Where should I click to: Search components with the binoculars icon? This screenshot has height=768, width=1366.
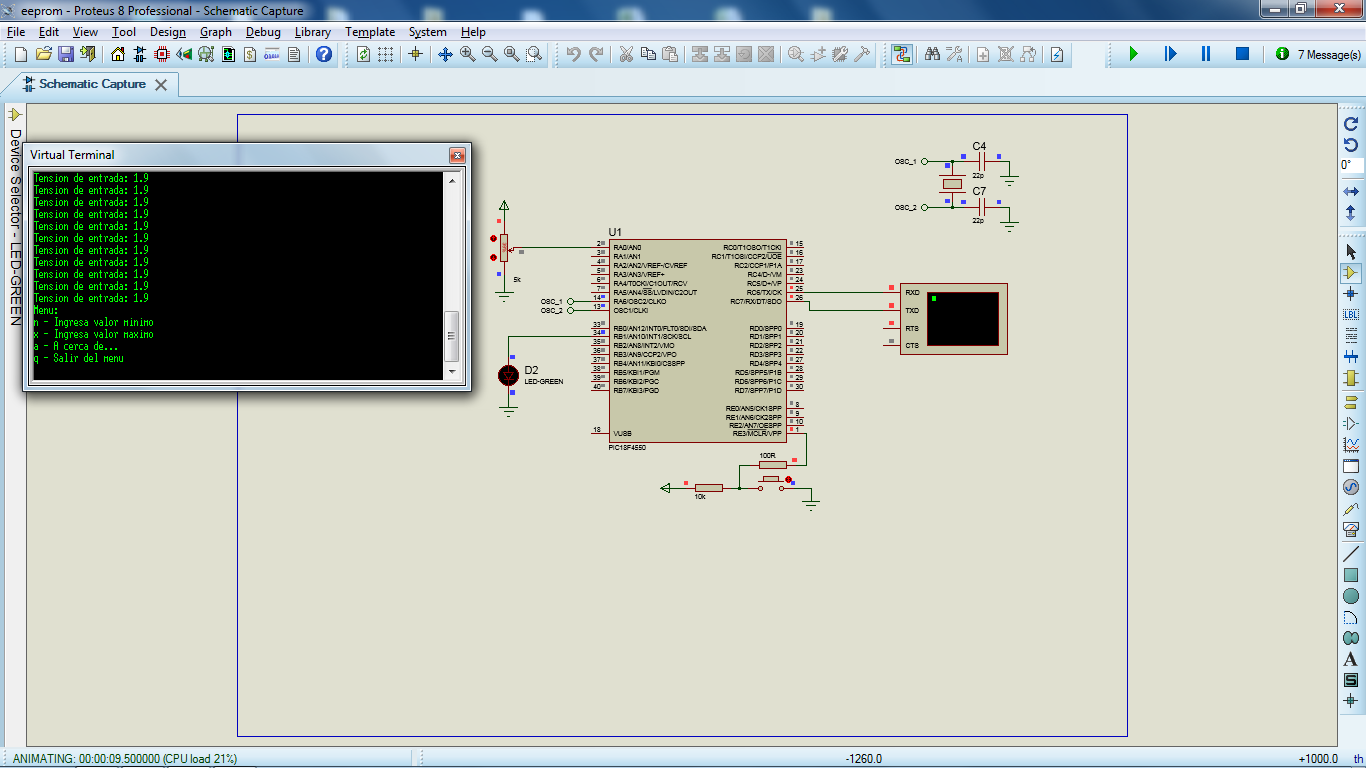tap(932, 54)
